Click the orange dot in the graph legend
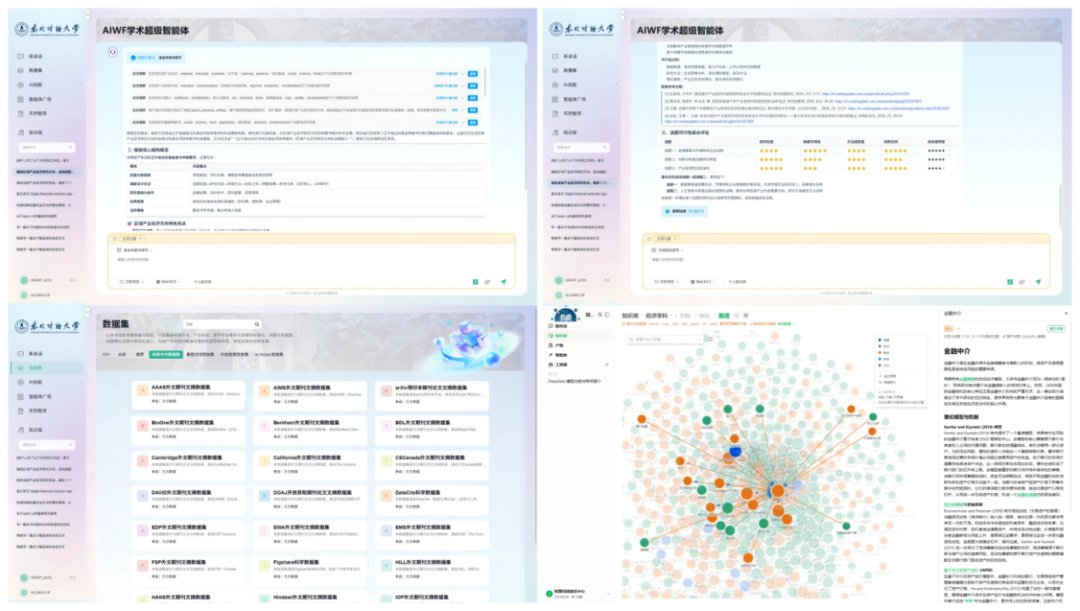 click(880, 353)
